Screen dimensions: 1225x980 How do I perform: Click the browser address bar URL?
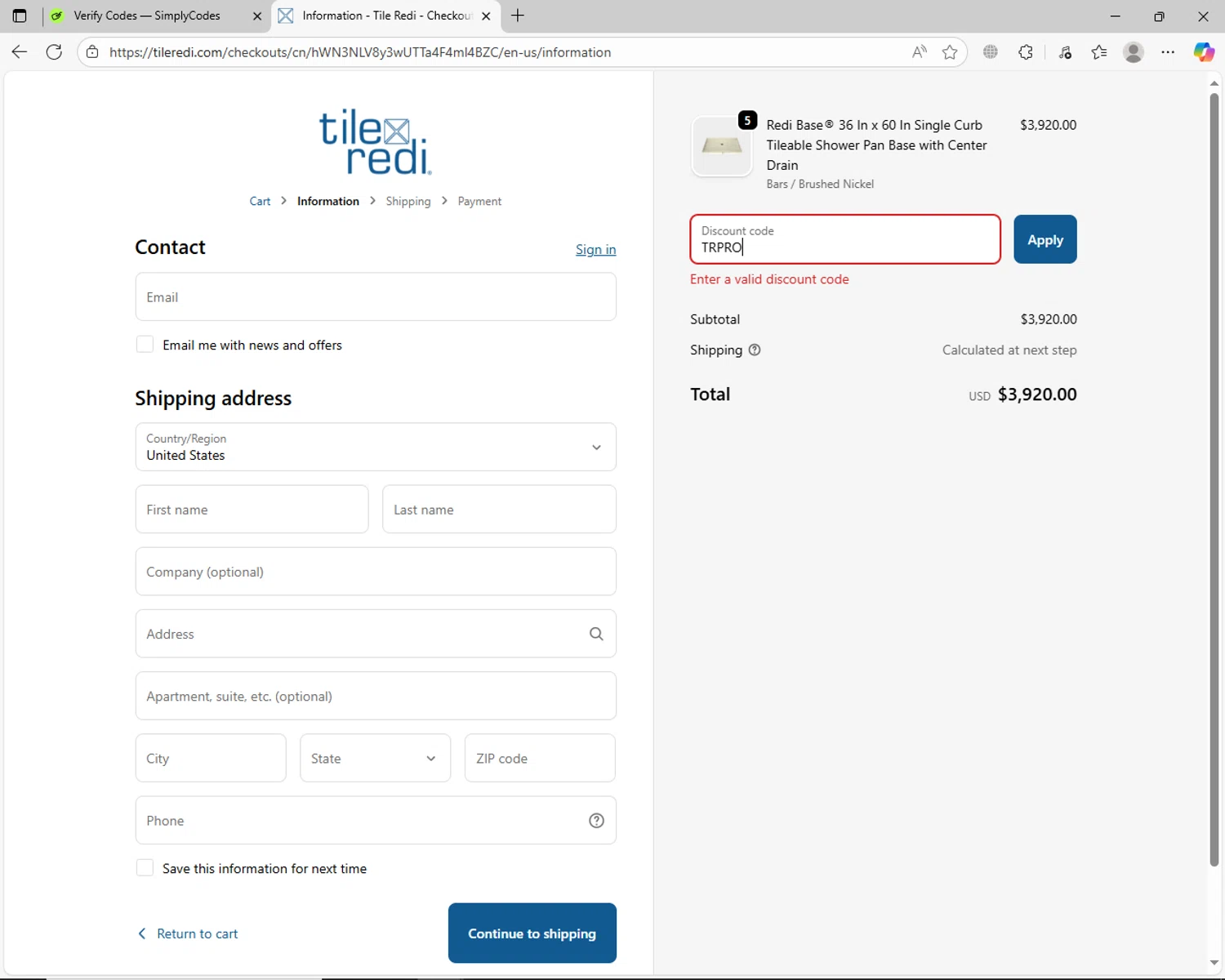coord(360,52)
